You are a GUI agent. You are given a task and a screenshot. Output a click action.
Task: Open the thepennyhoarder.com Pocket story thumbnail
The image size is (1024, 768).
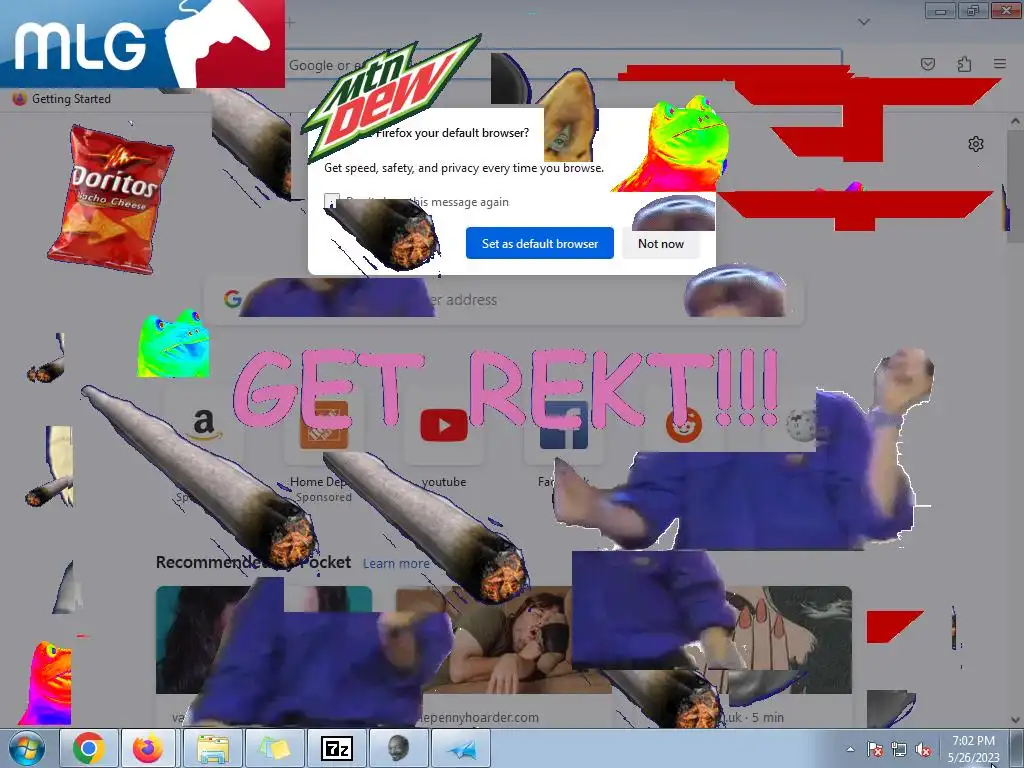[x=503, y=640]
